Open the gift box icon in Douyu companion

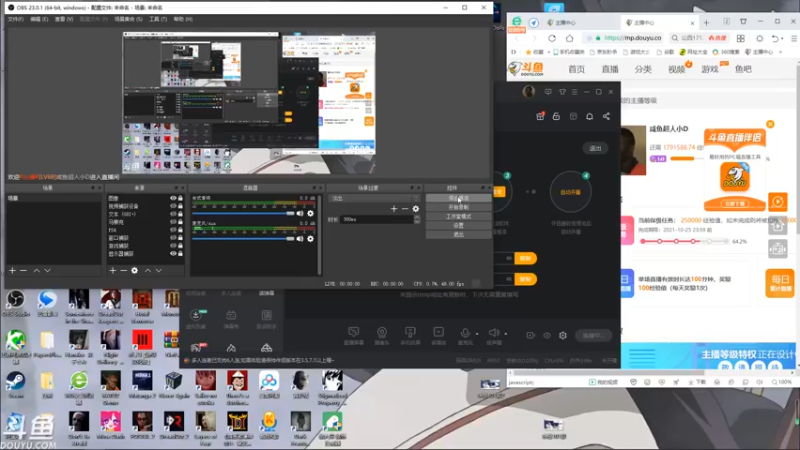540,116
